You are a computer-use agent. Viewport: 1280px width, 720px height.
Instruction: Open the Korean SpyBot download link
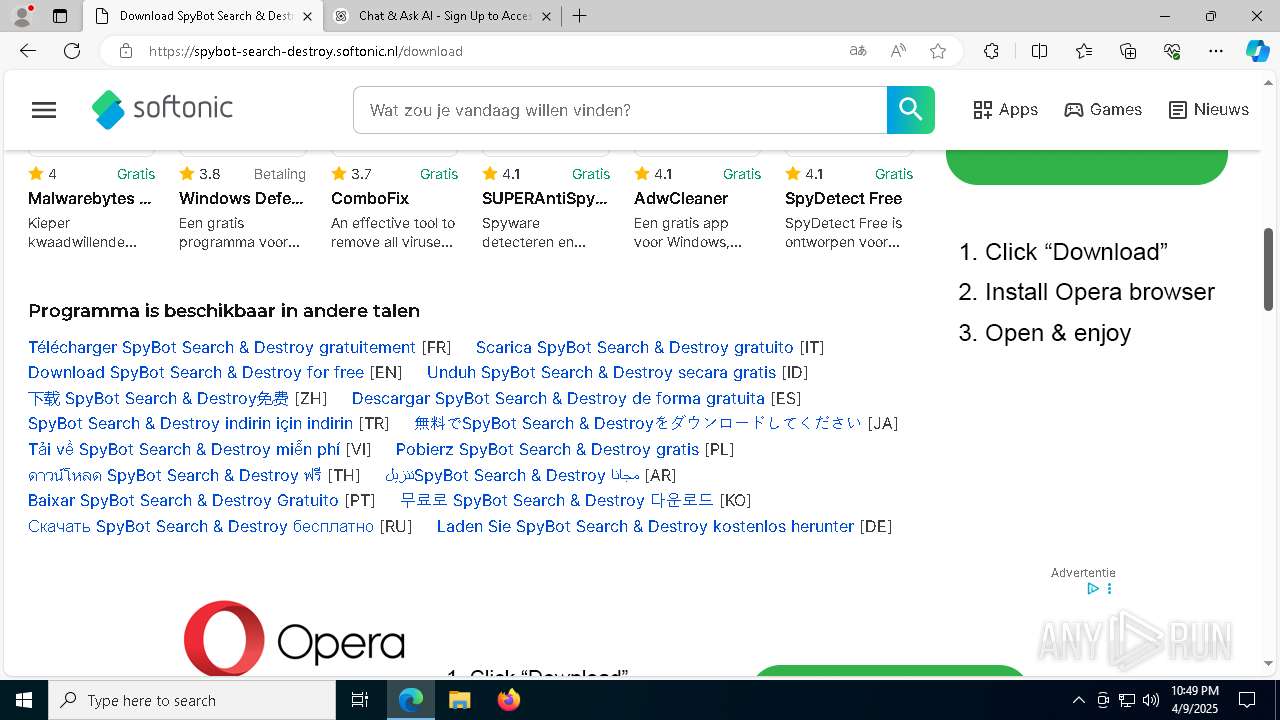(557, 500)
